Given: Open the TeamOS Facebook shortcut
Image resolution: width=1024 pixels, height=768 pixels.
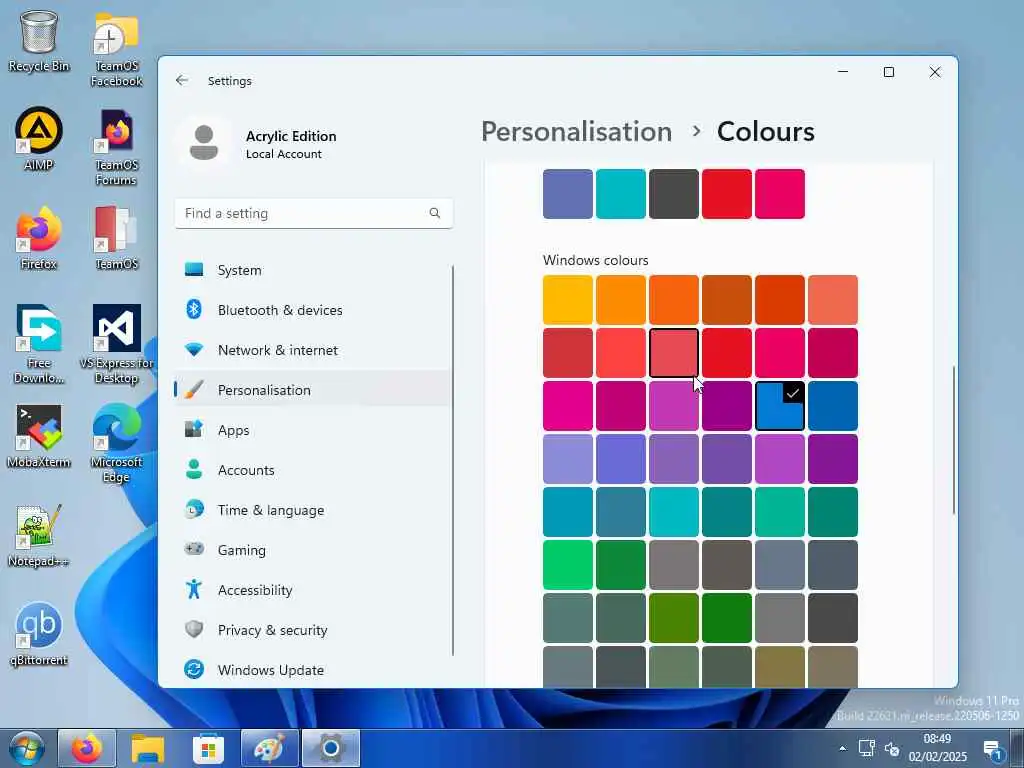Looking at the screenshot, I should tap(116, 51).
